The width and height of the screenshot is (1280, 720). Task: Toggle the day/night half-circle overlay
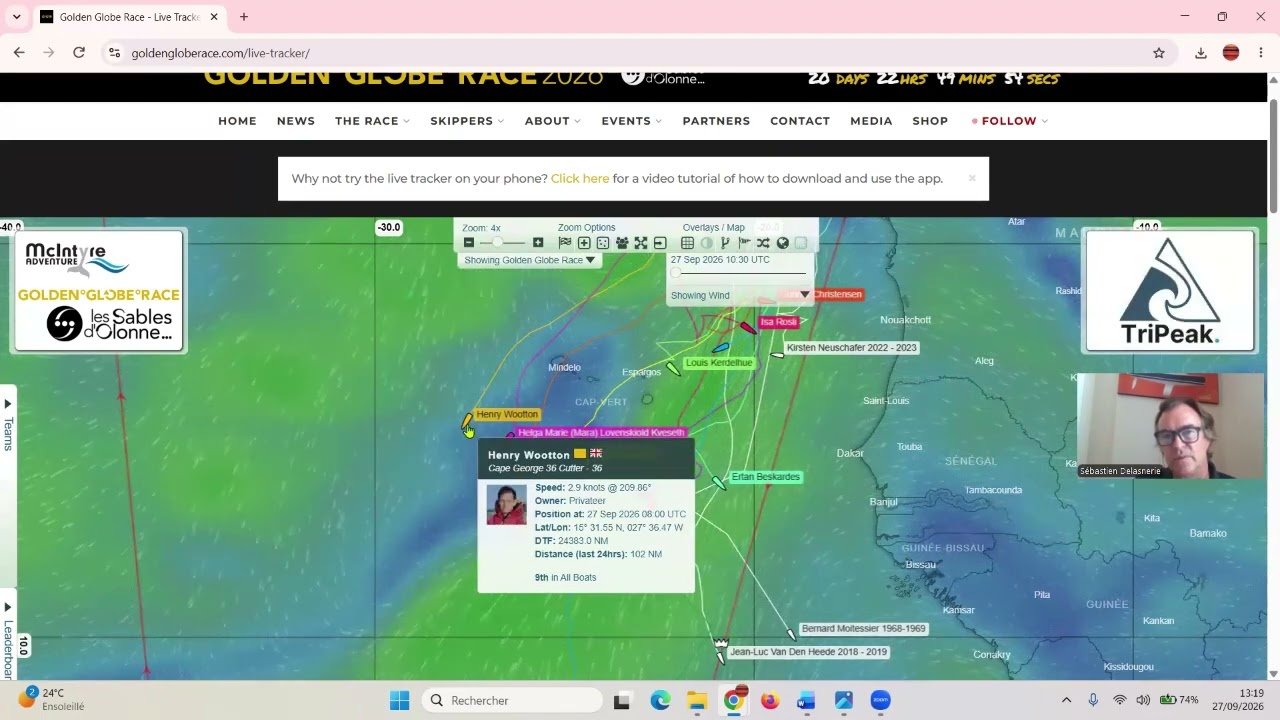pyautogui.click(x=707, y=243)
